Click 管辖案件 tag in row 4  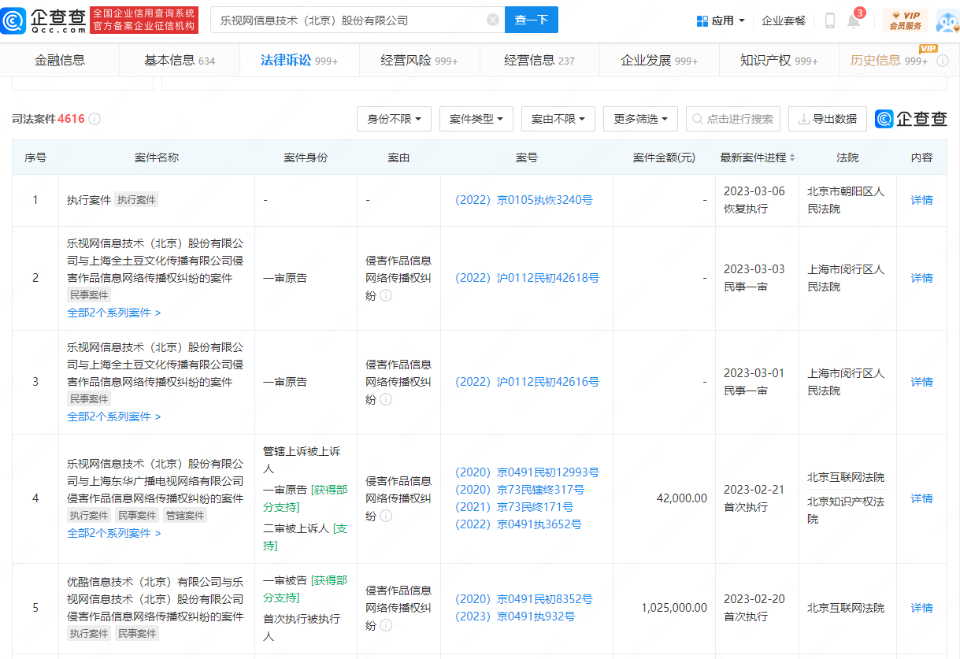tap(185, 516)
